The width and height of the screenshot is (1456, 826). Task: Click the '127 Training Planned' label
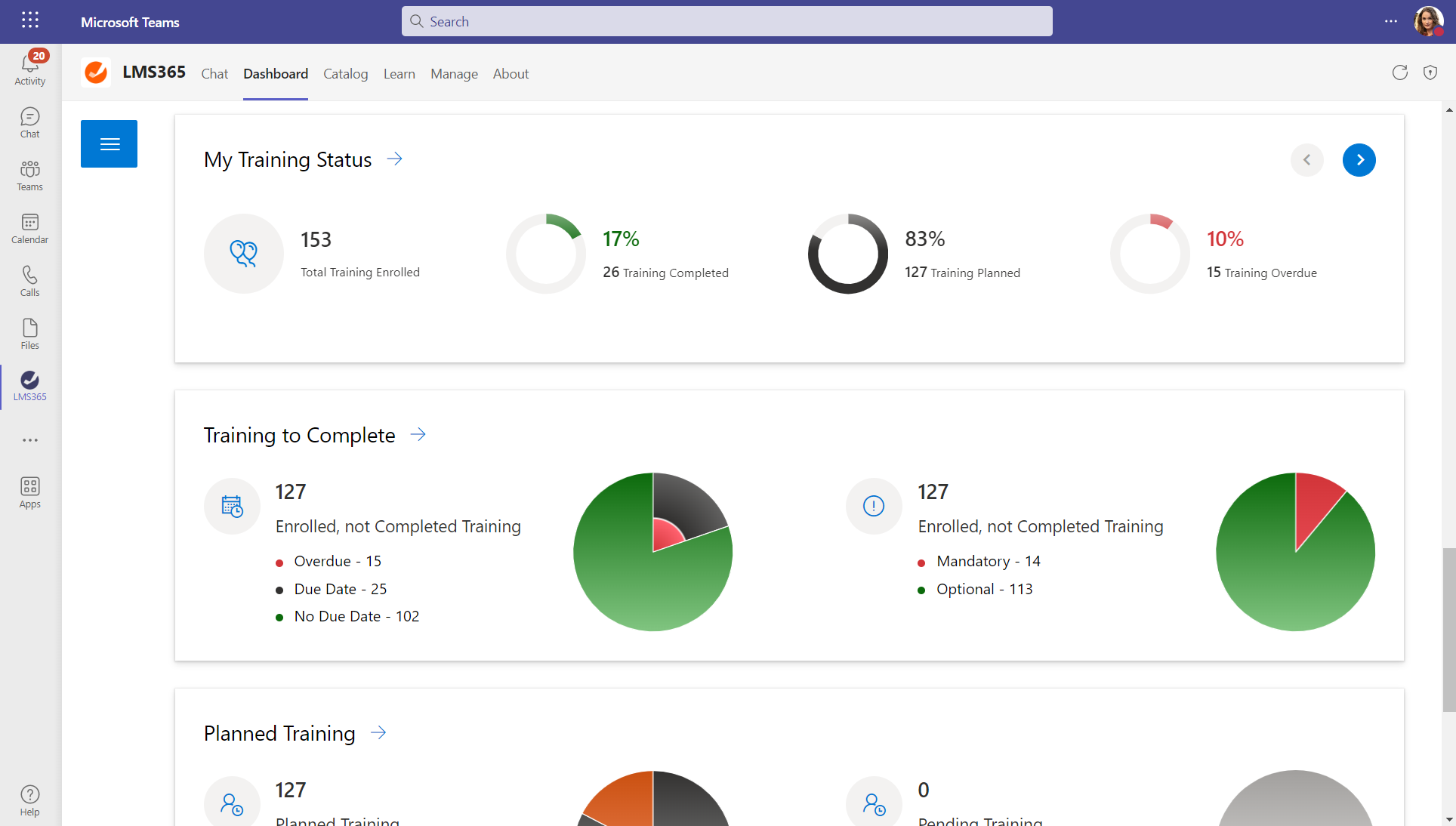pyautogui.click(x=962, y=273)
